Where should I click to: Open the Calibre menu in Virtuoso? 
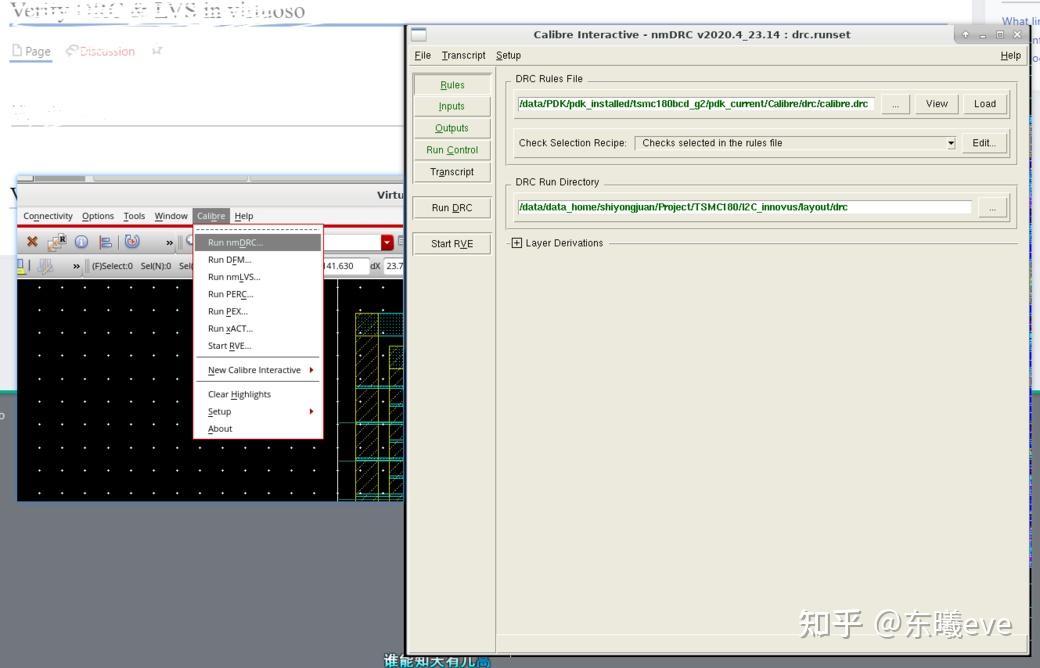[210, 215]
